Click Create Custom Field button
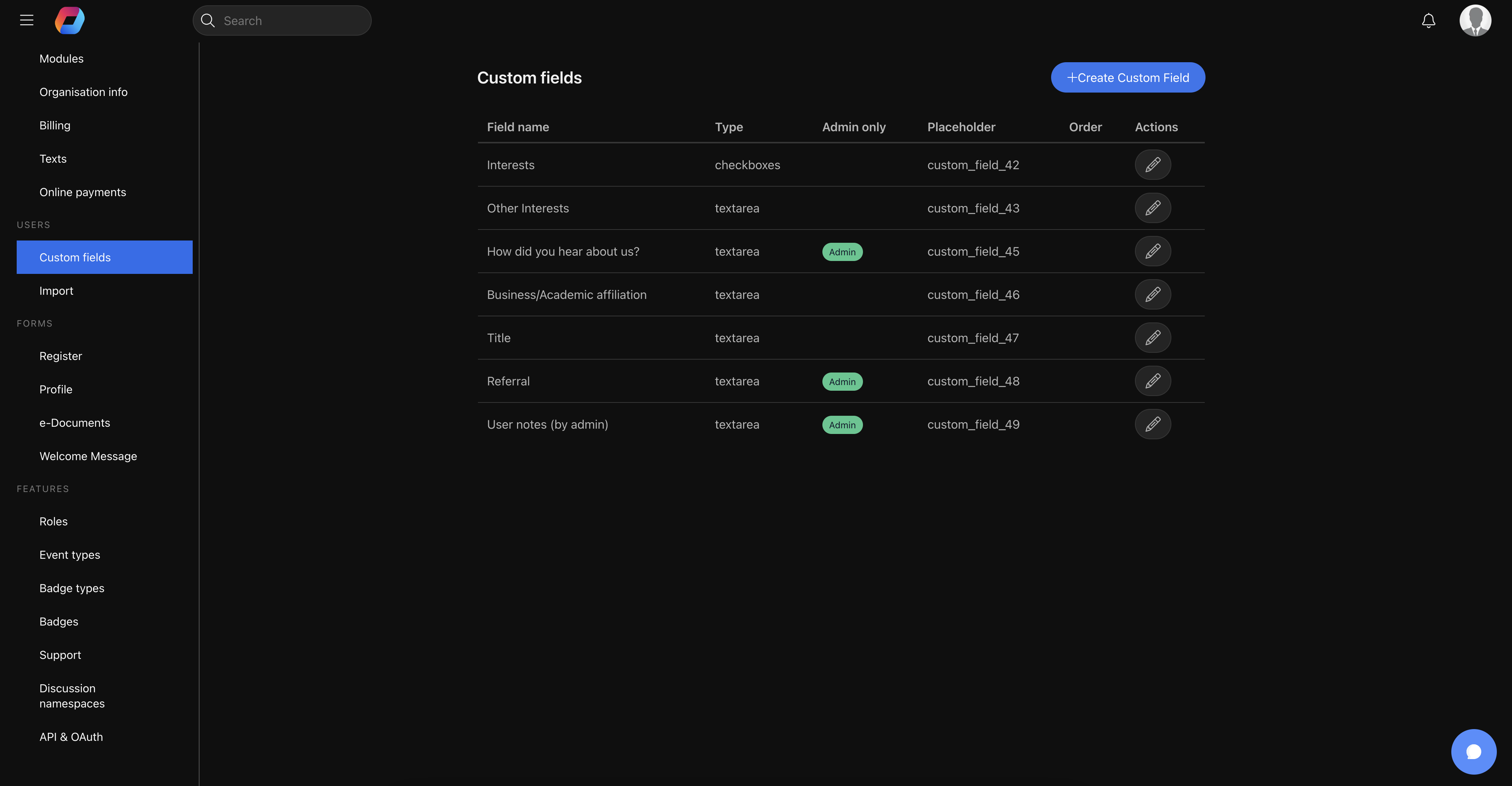Image resolution: width=1512 pixels, height=786 pixels. click(x=1127, y=77)
